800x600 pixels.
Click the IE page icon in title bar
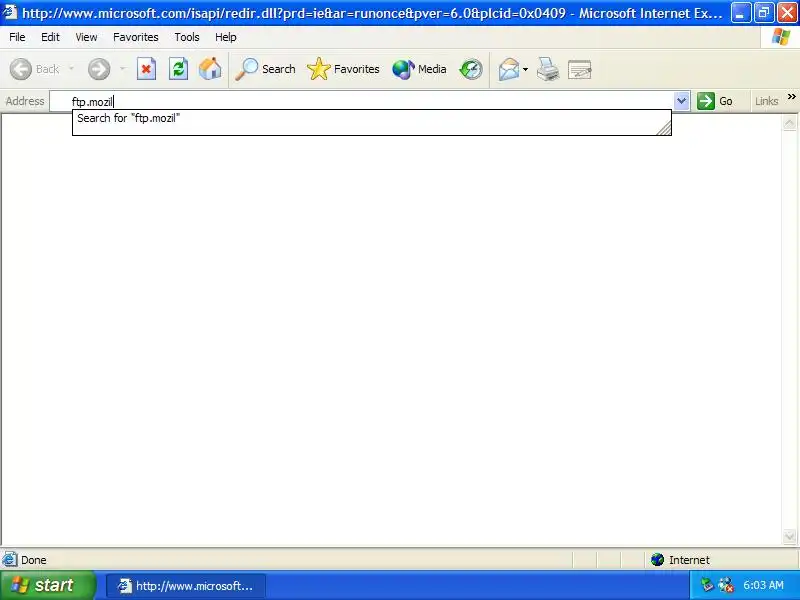10,12
